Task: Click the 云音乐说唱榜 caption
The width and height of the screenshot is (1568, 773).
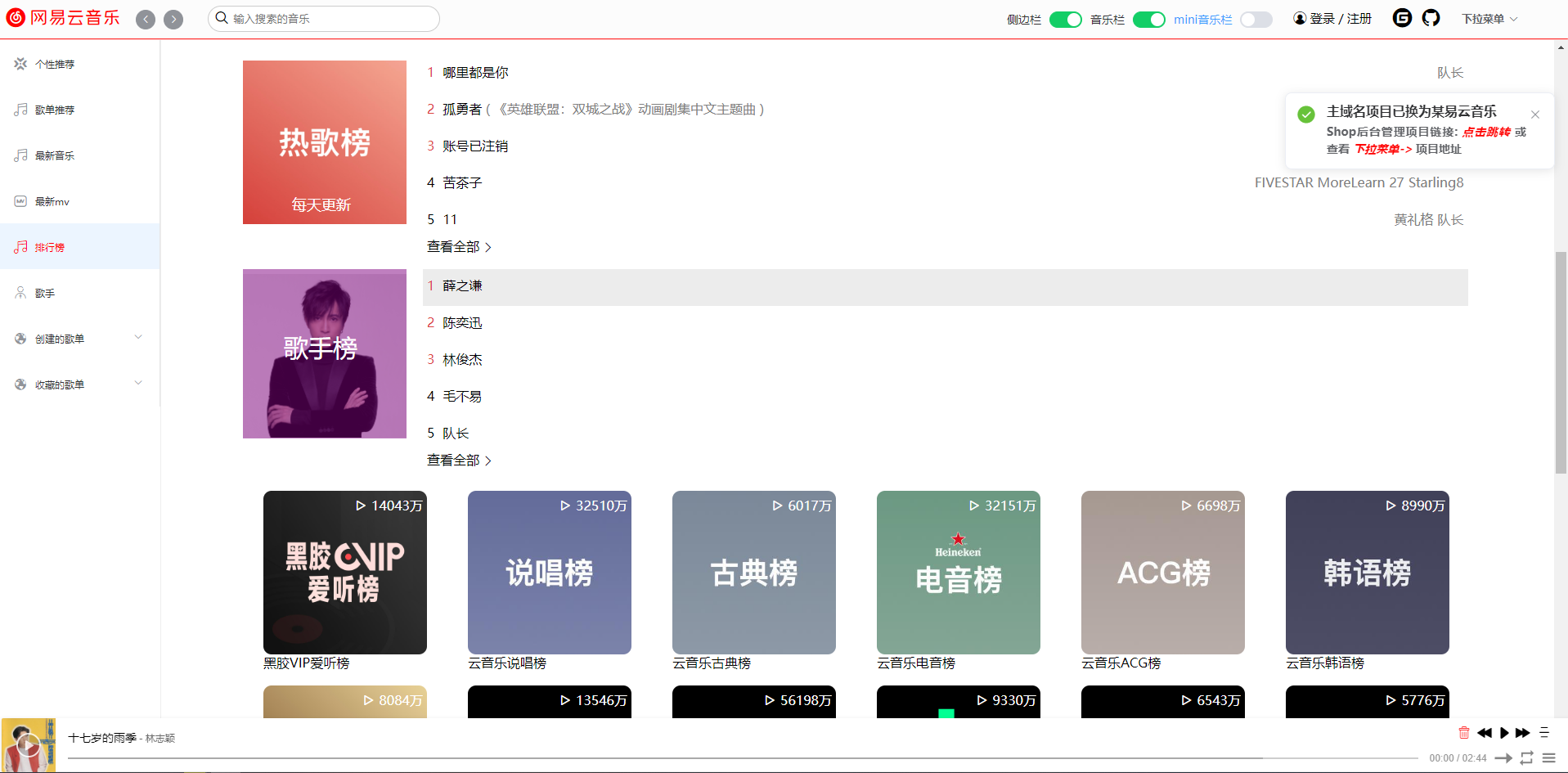Action: click(x=507, y=663)
